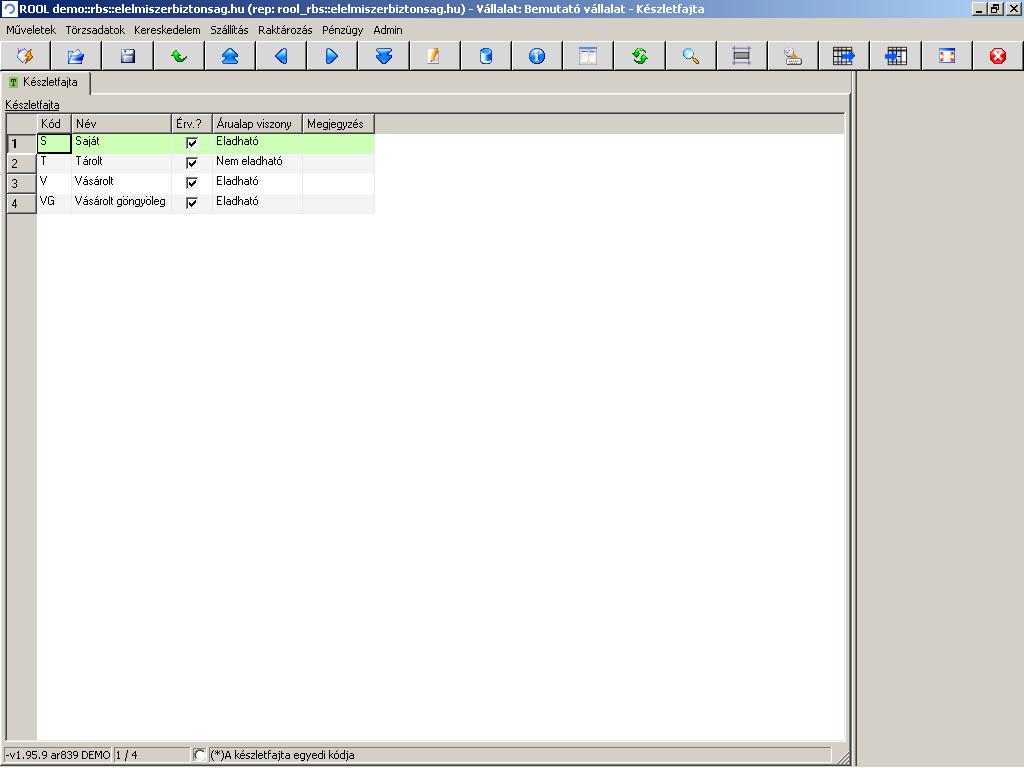Click the green undo arrow icon
This screenshot has width=1024, height=768.
[178, 56]
